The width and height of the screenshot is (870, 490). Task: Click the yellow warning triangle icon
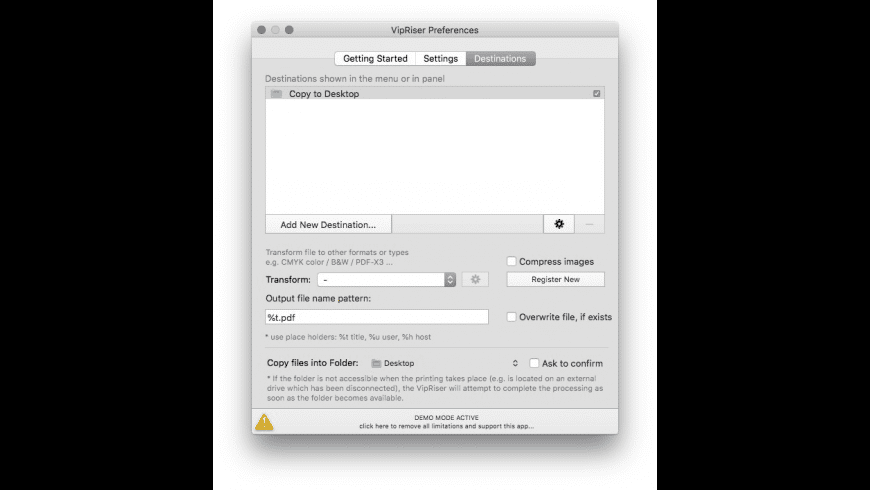264,422
